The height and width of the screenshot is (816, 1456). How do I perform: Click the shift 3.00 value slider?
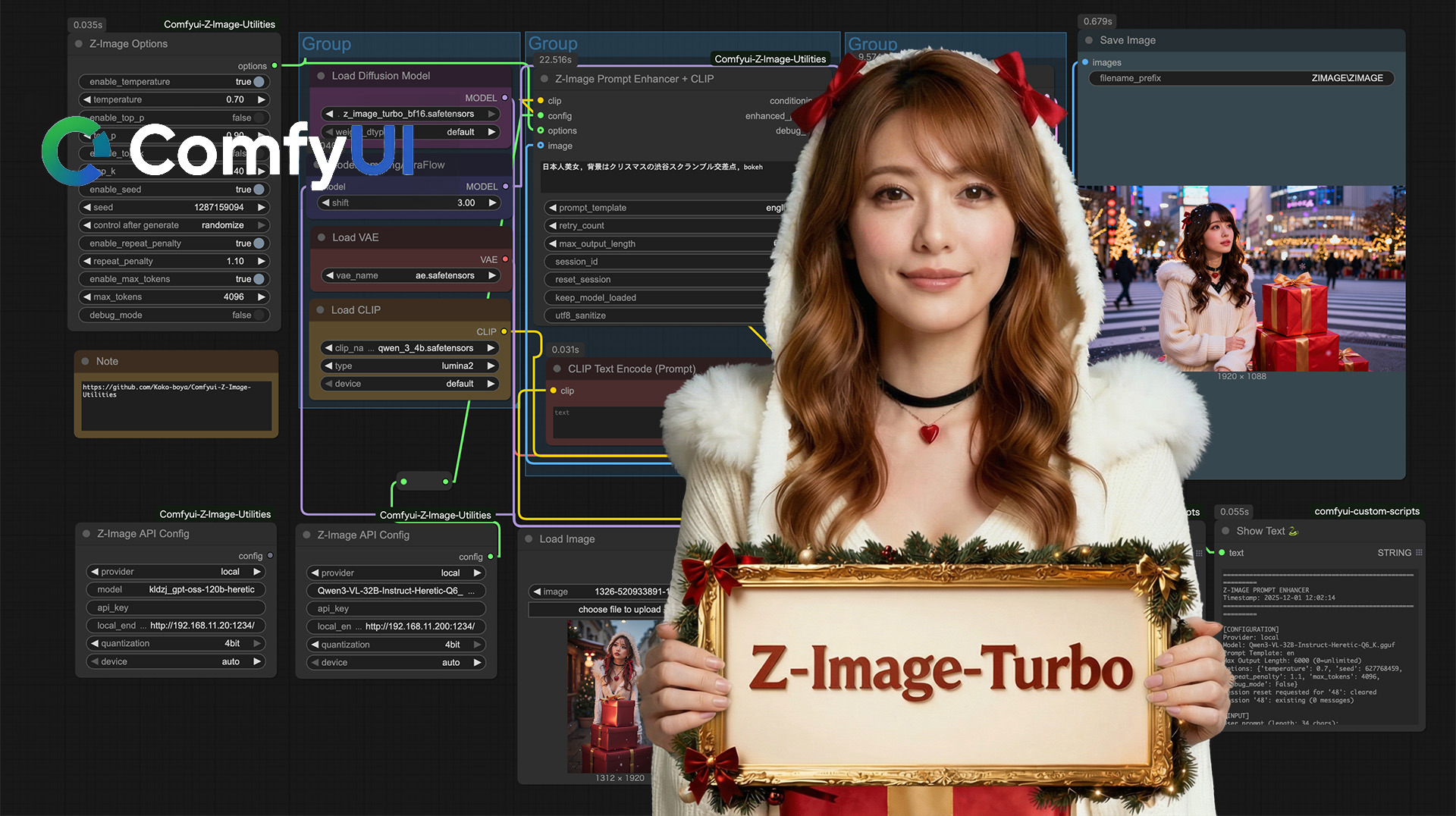[410, 202]
